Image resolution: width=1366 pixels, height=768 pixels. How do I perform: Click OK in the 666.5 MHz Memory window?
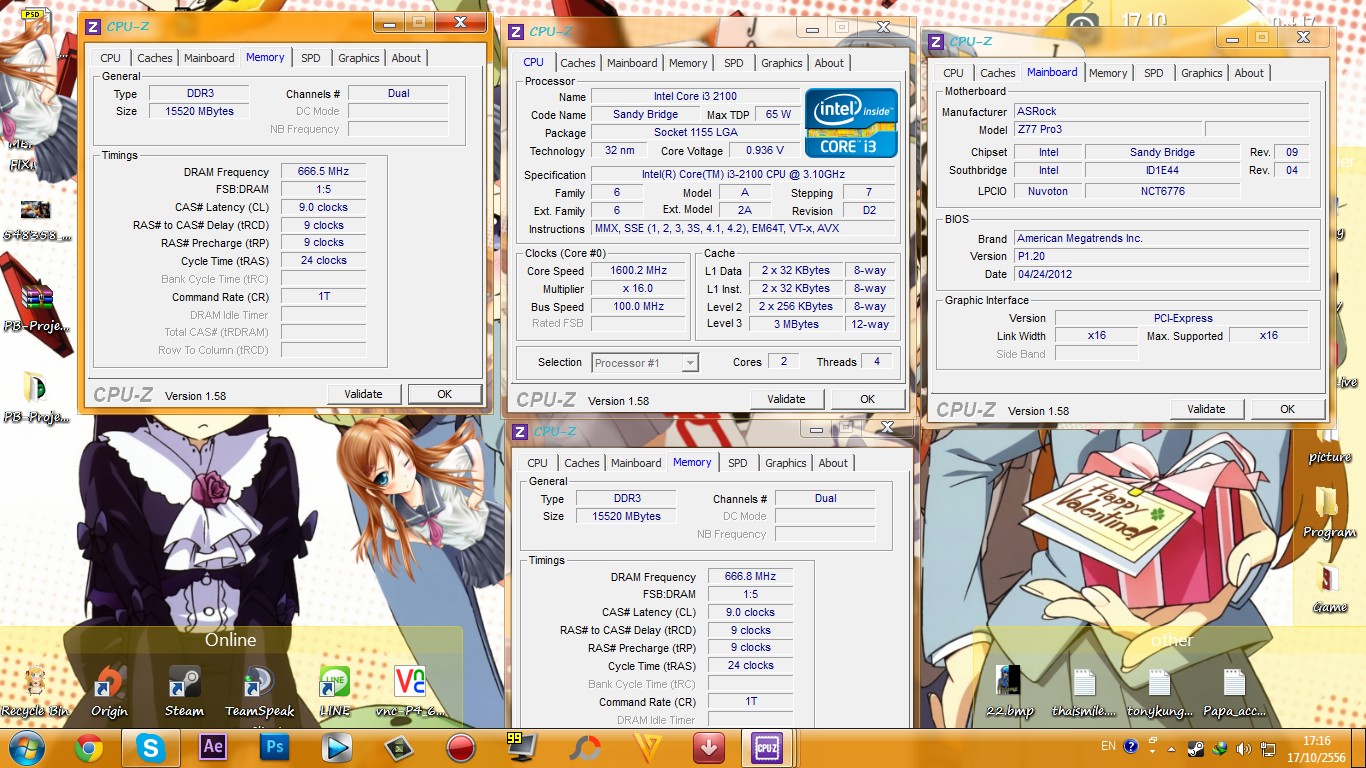(445, 394)
